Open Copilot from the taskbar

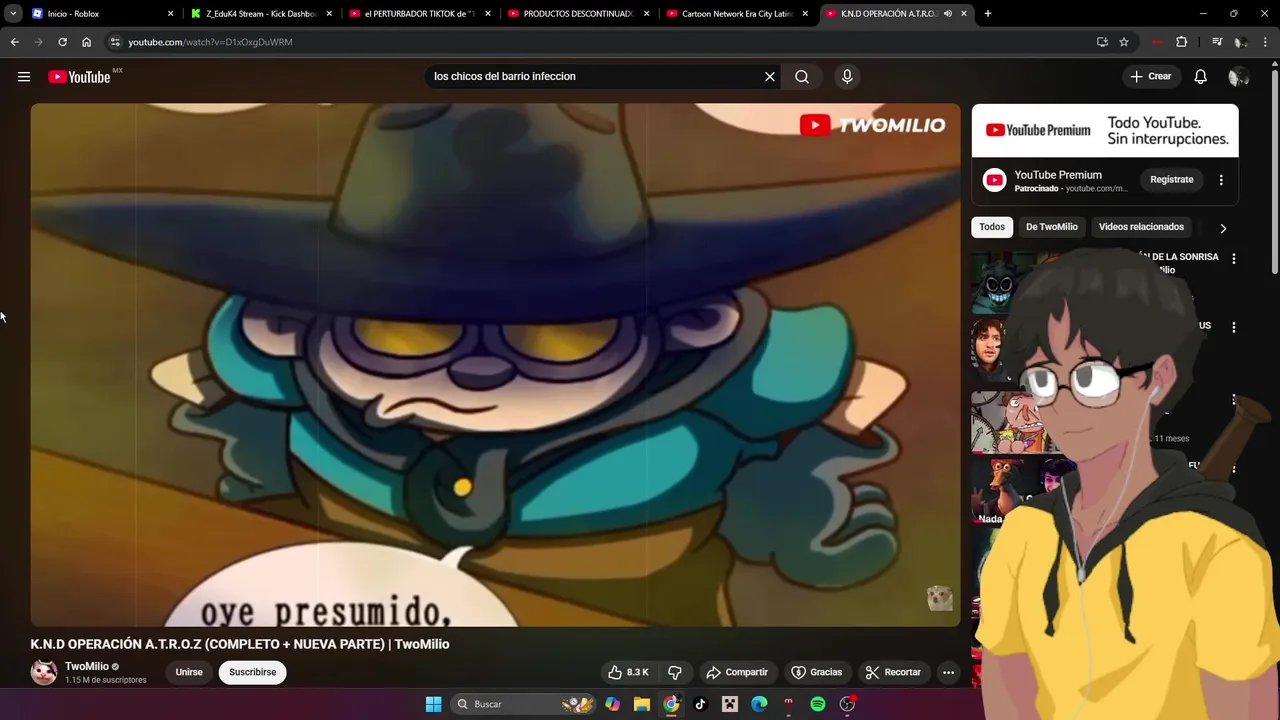point(612,704)
